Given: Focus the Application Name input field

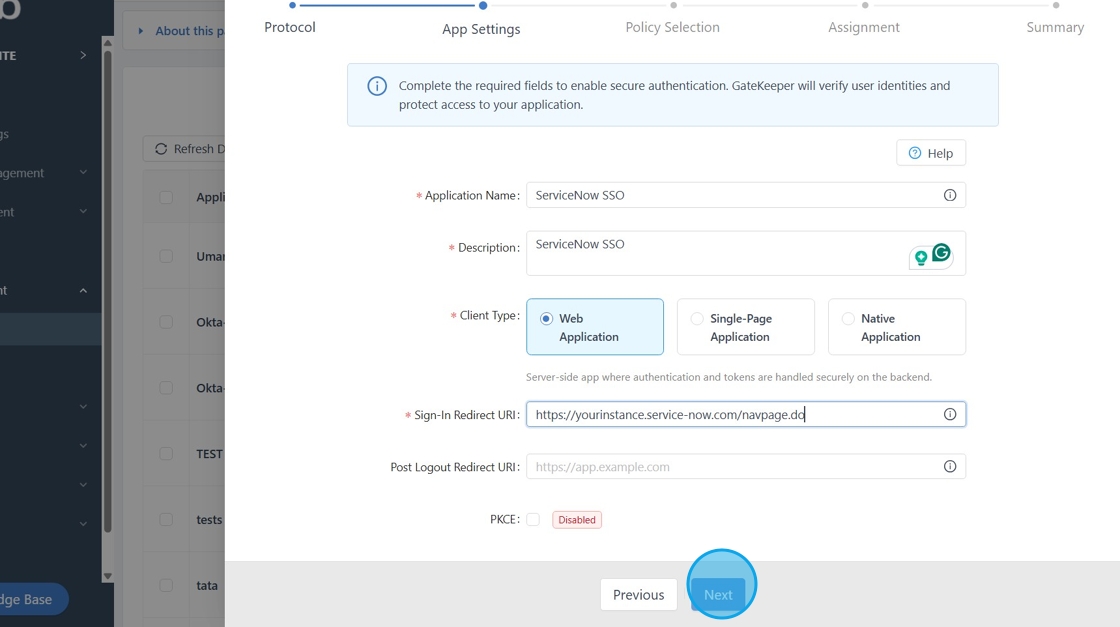Looking at the screenshot, I should coord(746,195).
